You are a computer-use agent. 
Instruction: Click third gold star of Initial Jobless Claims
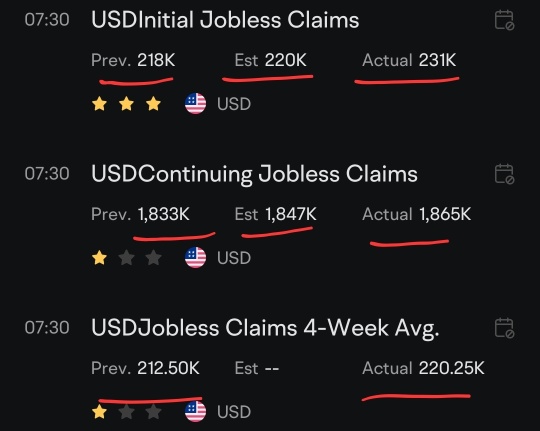point(153,104)
